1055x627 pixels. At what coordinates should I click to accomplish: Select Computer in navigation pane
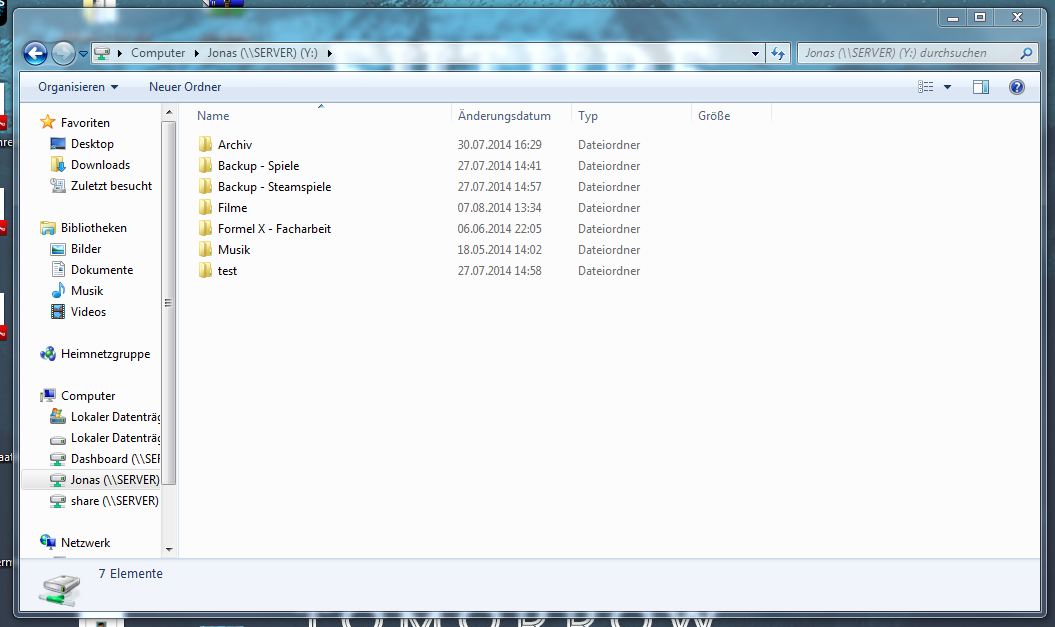pos(87,396)
